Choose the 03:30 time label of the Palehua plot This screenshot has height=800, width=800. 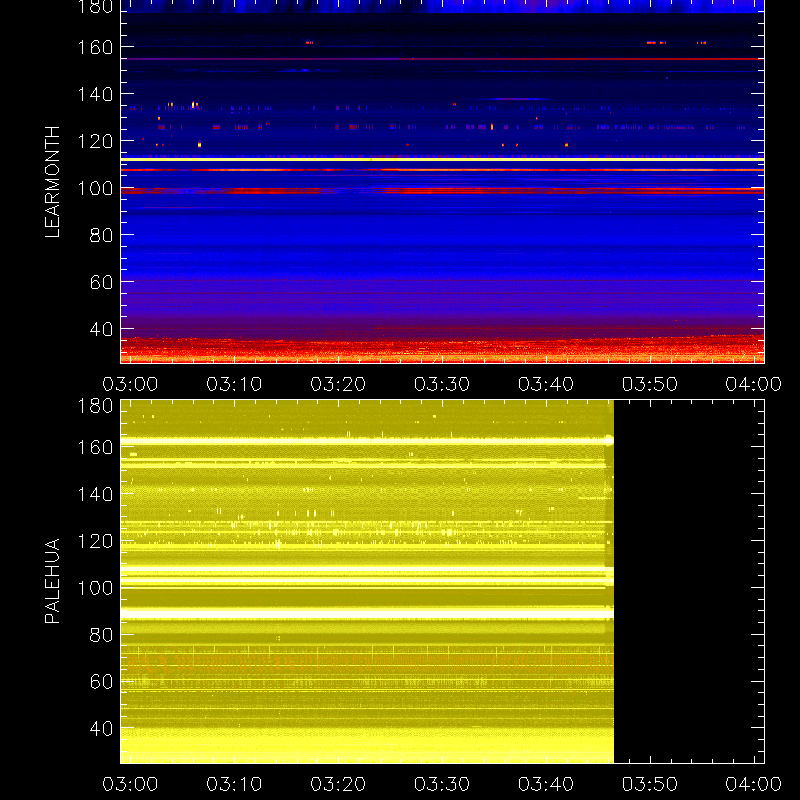tap(442, 784)
